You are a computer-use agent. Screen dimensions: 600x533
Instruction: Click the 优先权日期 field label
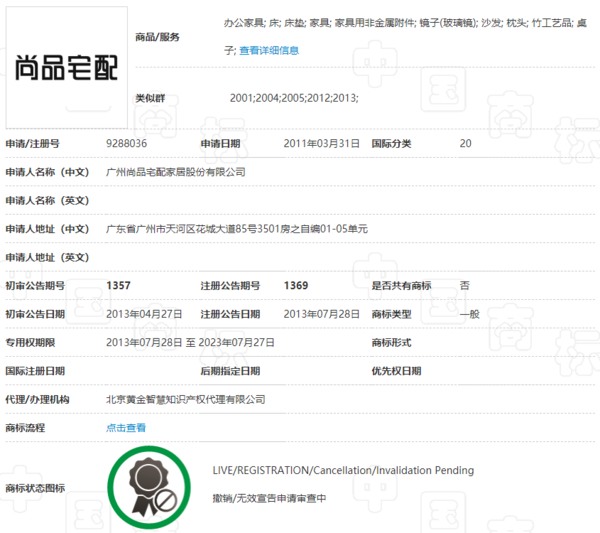(x=396, y=371)
